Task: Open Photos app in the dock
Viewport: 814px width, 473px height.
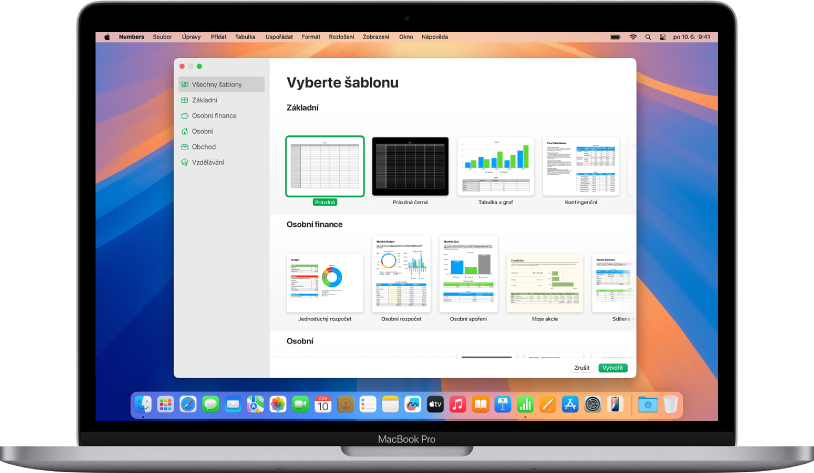Action: tap(278, 404)
